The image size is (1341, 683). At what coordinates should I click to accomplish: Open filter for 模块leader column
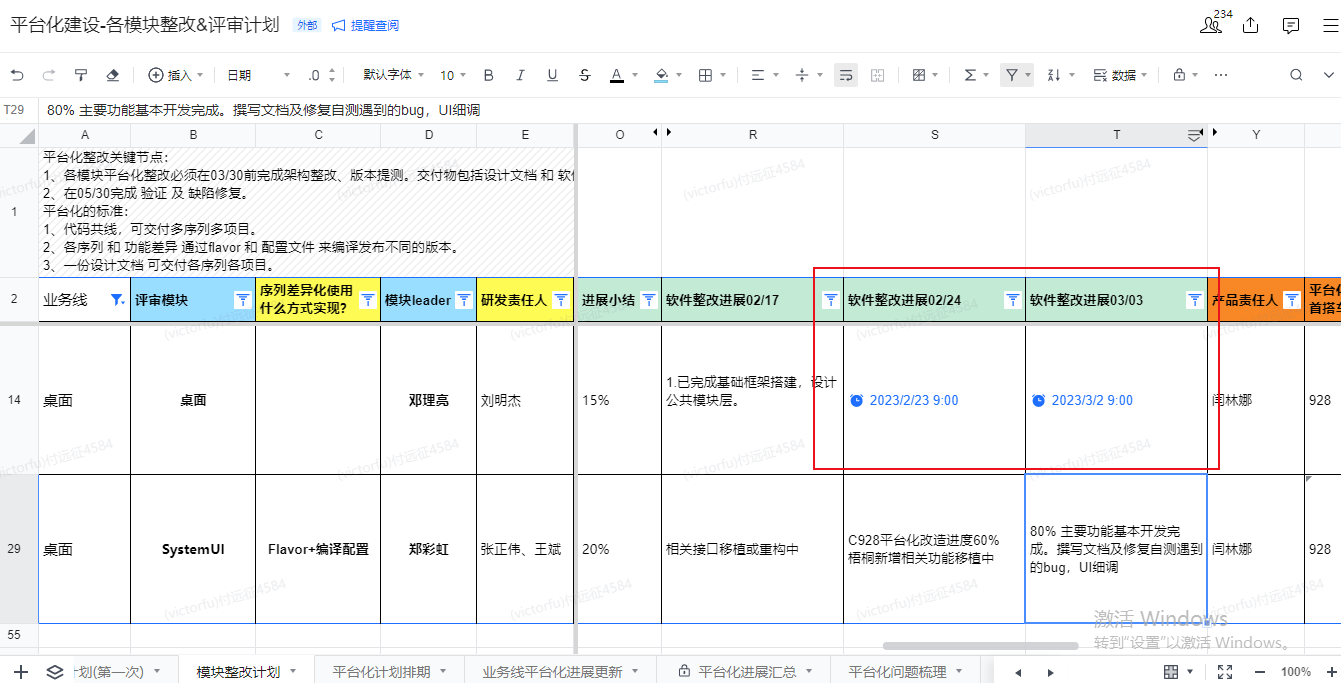(464, 299)
